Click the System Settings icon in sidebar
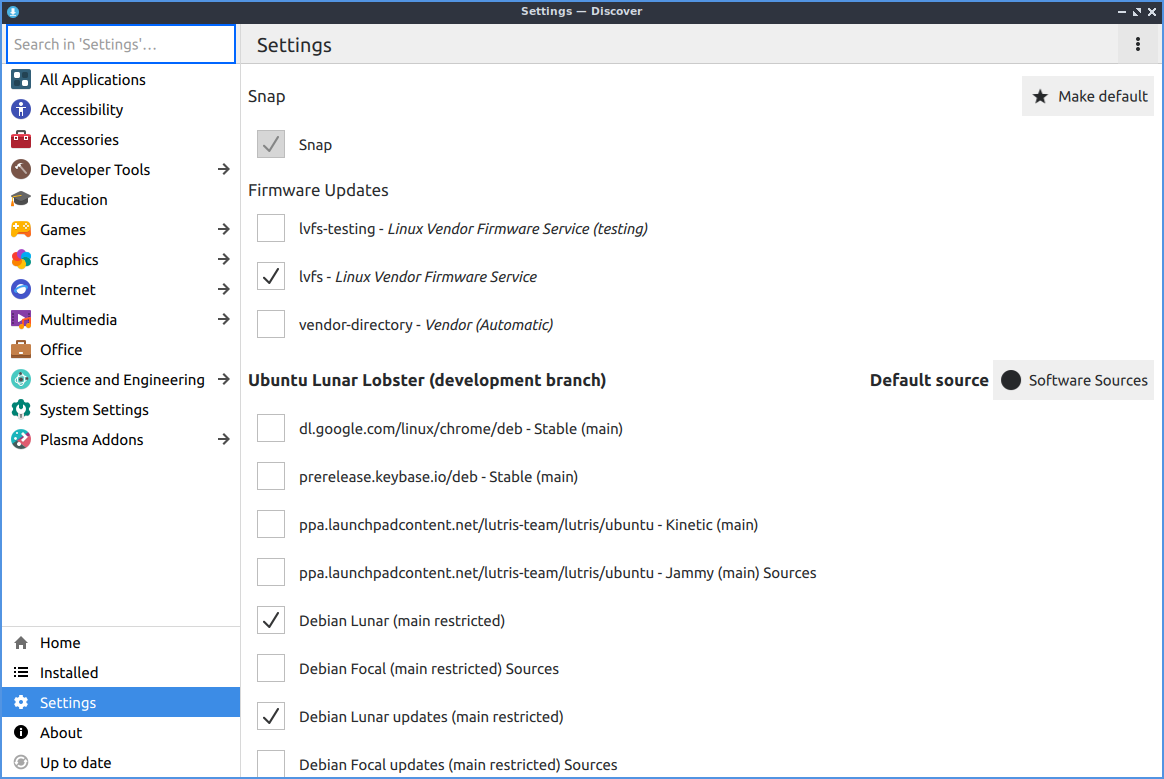Screen dimensions: 1164x779 coord(21,410)
